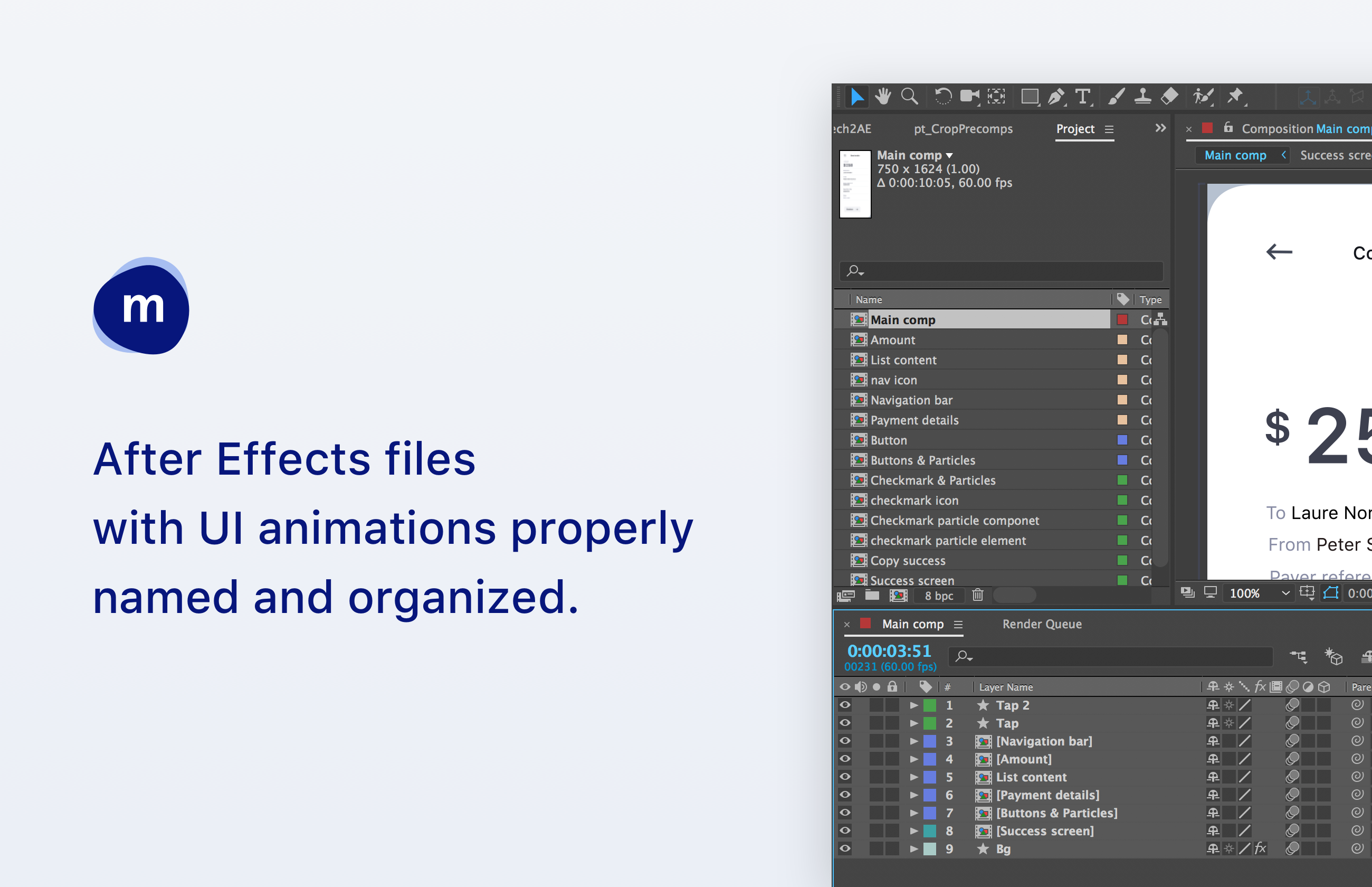Screen dimensions: 1372x887
Task: Select the Type text tool
Action: pyautogui.click(x=1082, y=96)
